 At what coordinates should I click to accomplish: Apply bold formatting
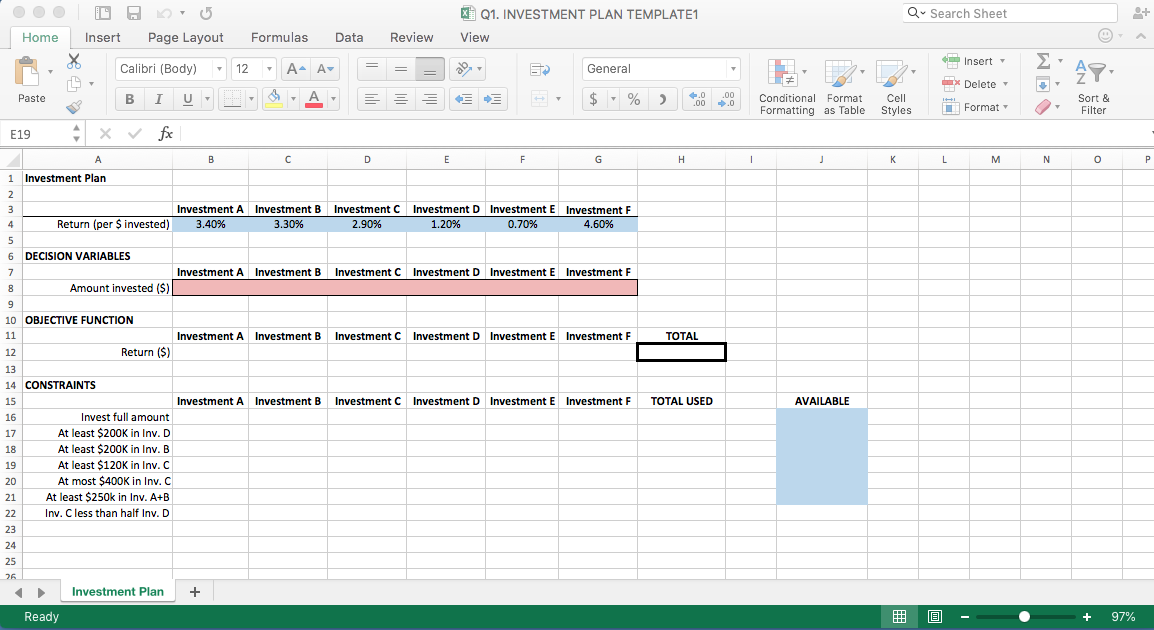click(x=129, y=98)
